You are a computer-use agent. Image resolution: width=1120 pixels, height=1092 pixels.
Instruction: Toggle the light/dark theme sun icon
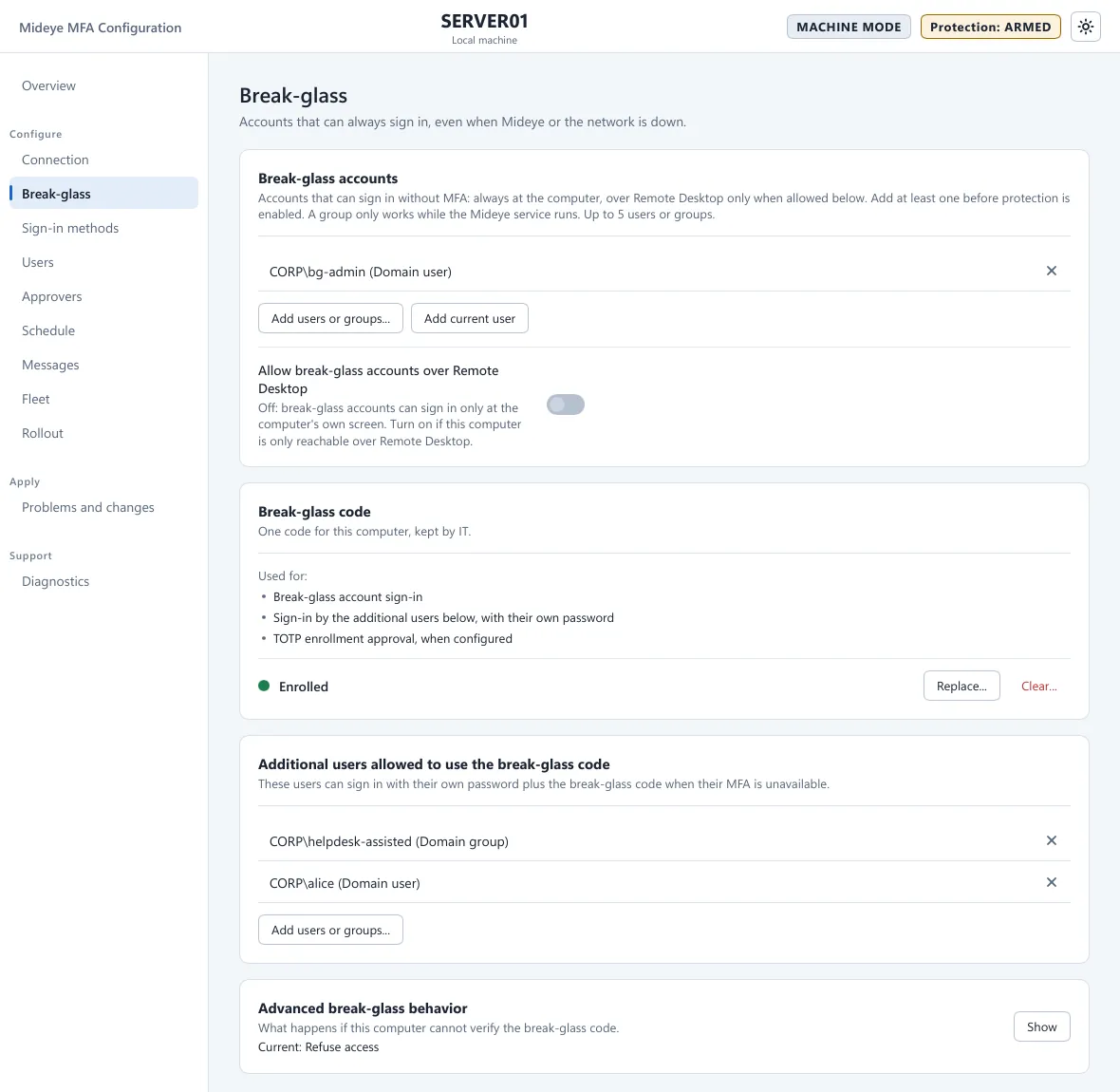[1085, 28]
